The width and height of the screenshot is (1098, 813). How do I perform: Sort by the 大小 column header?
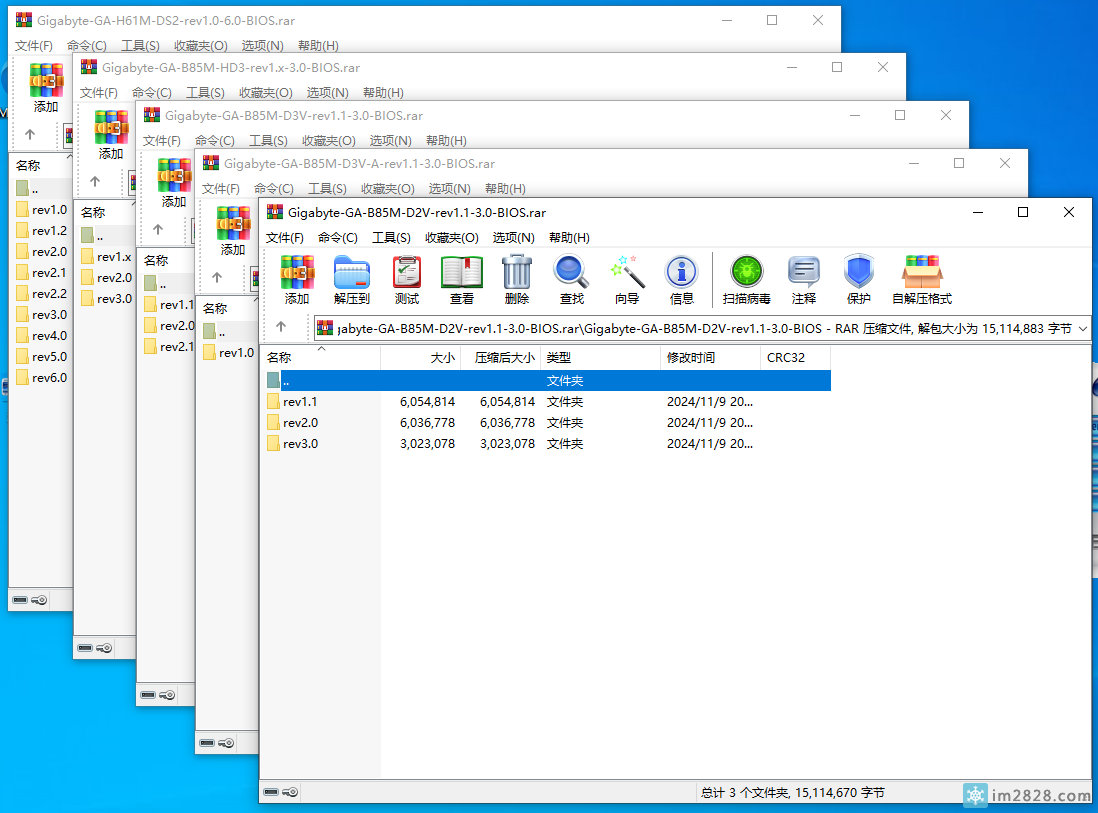[421, 358]
